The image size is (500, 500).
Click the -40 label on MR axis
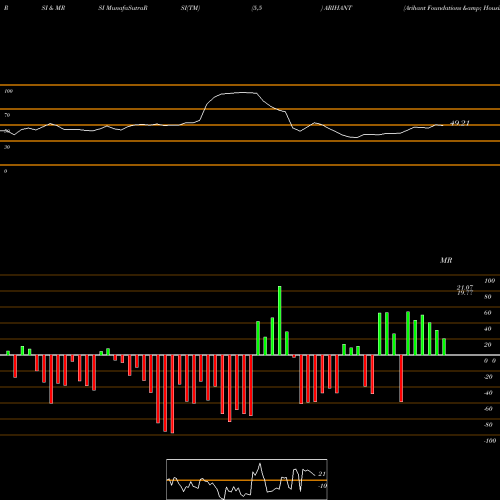pos(488,393)
